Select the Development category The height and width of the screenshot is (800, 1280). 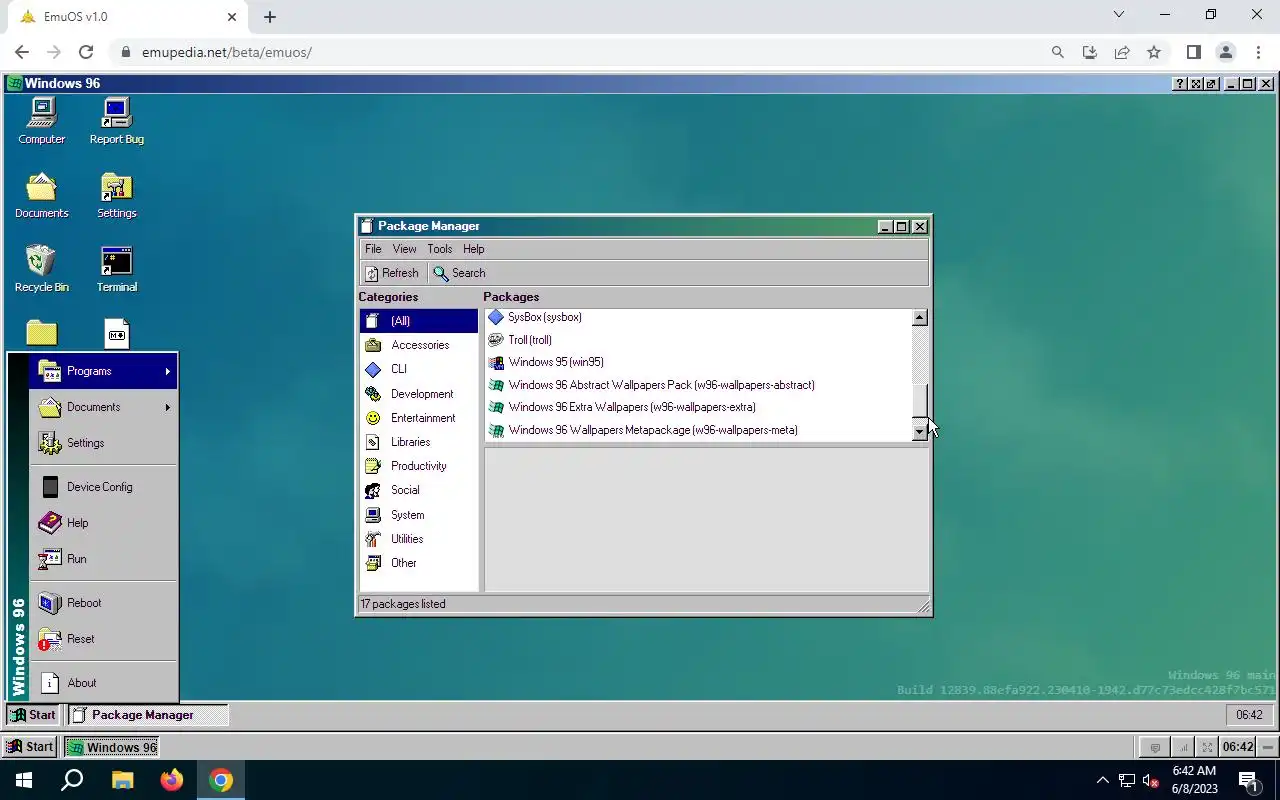tap(419, 394)
